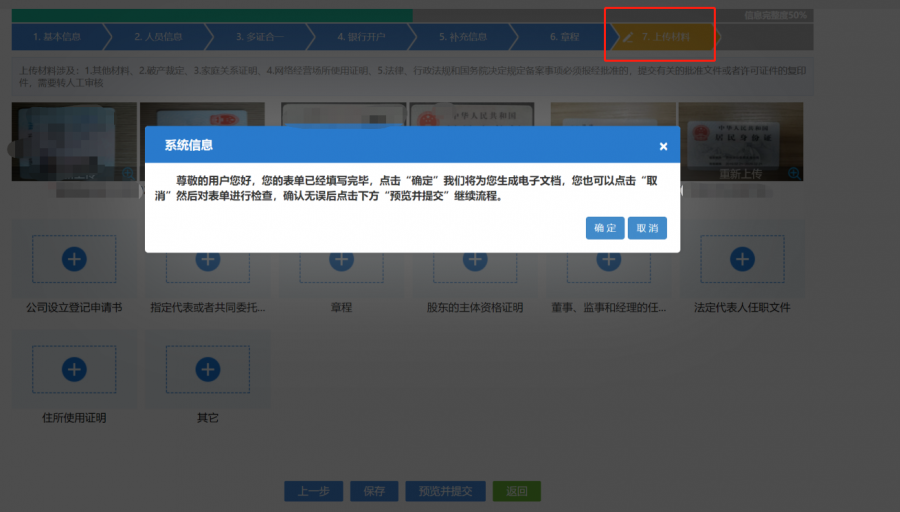Click 重新上传 on ID card thumbnail

point(740,174)
